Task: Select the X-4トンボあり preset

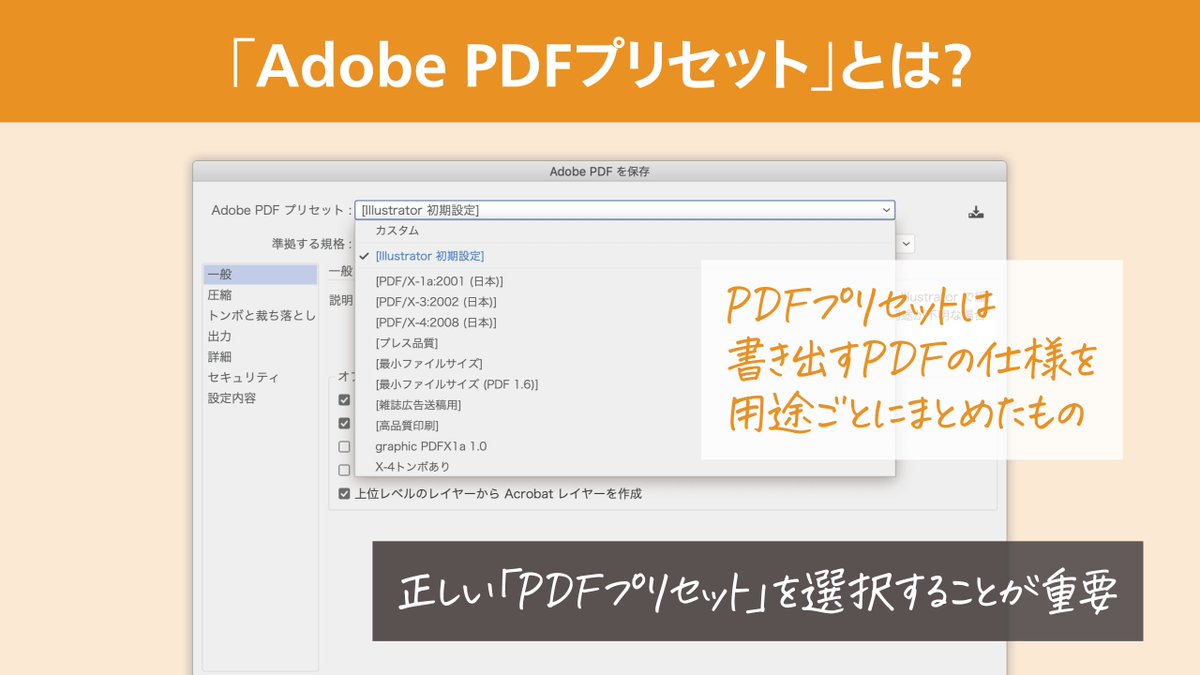Action: [625, 466]
